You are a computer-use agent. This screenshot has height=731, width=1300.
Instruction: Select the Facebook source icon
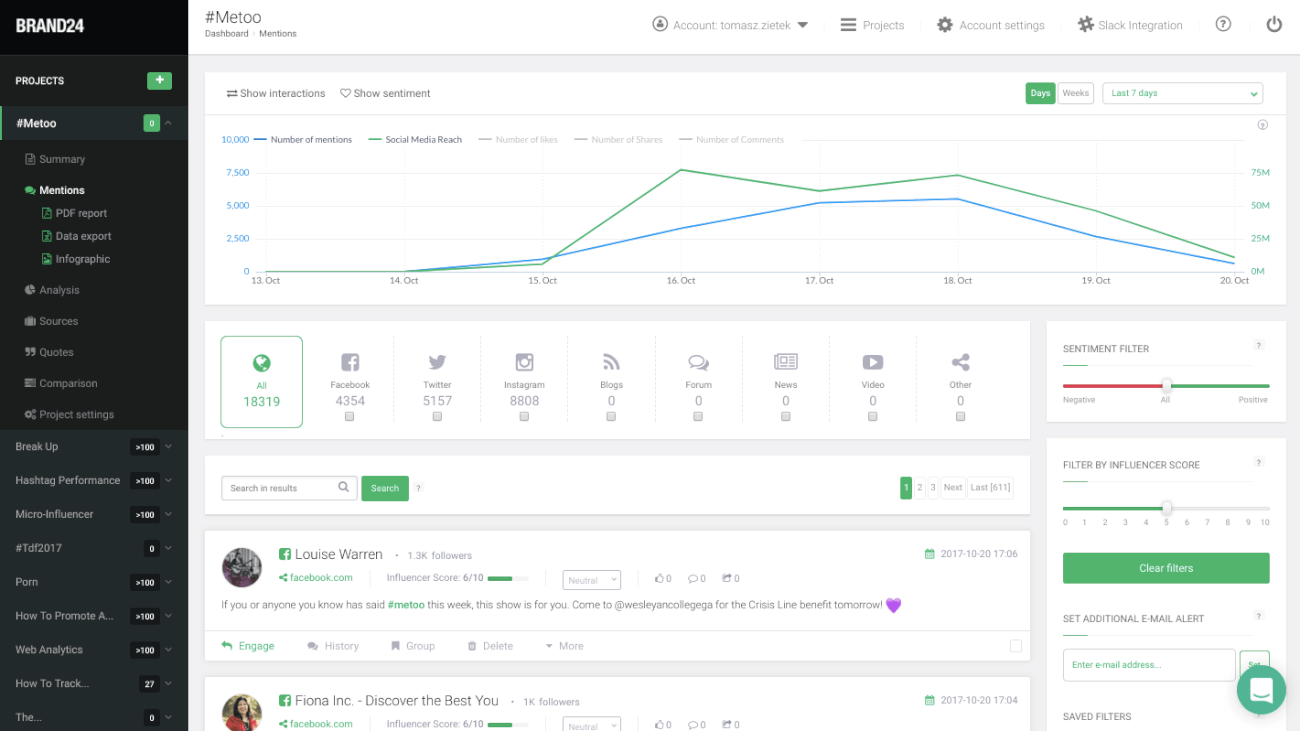(350, 362)
